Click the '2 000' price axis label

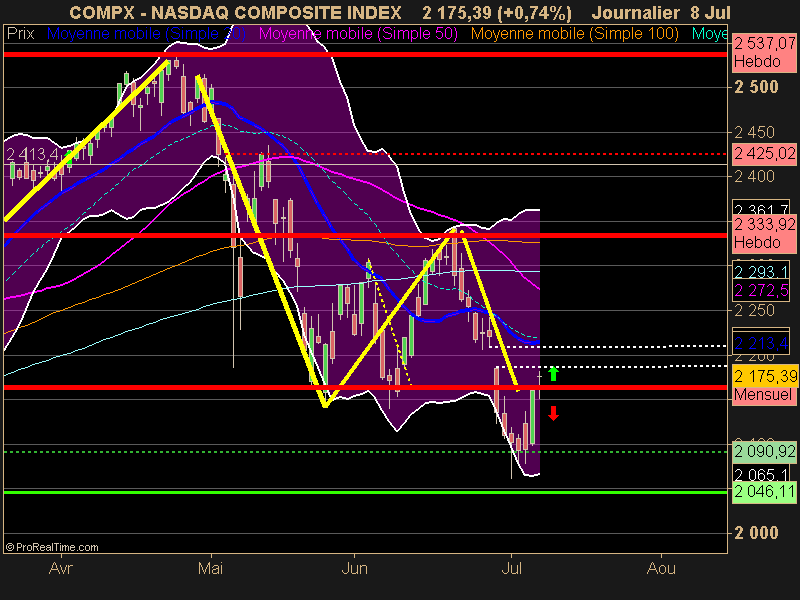click(756, 533)
